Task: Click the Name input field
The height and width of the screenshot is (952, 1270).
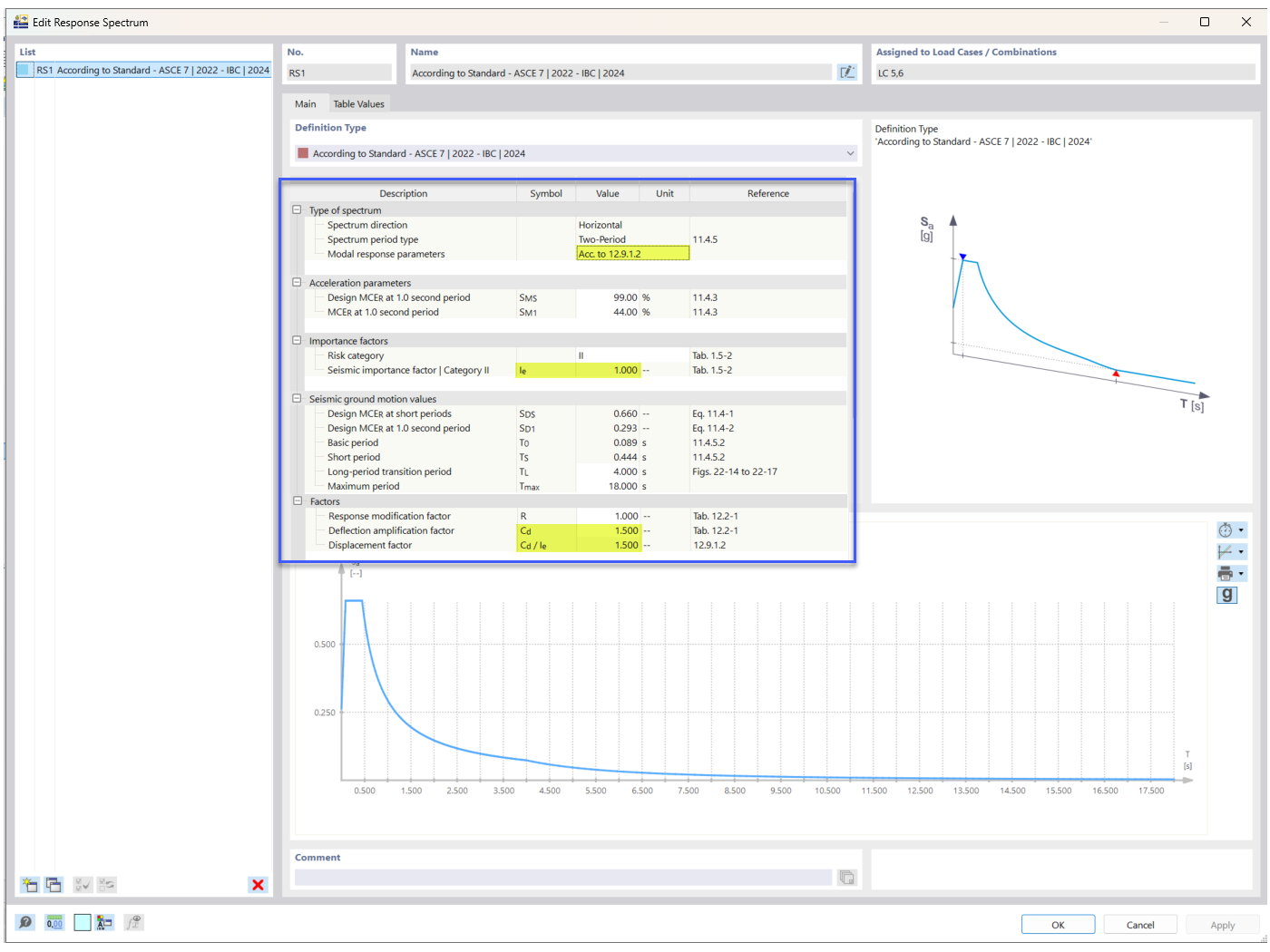Action: pyautogui.click(x=620, y=73)
